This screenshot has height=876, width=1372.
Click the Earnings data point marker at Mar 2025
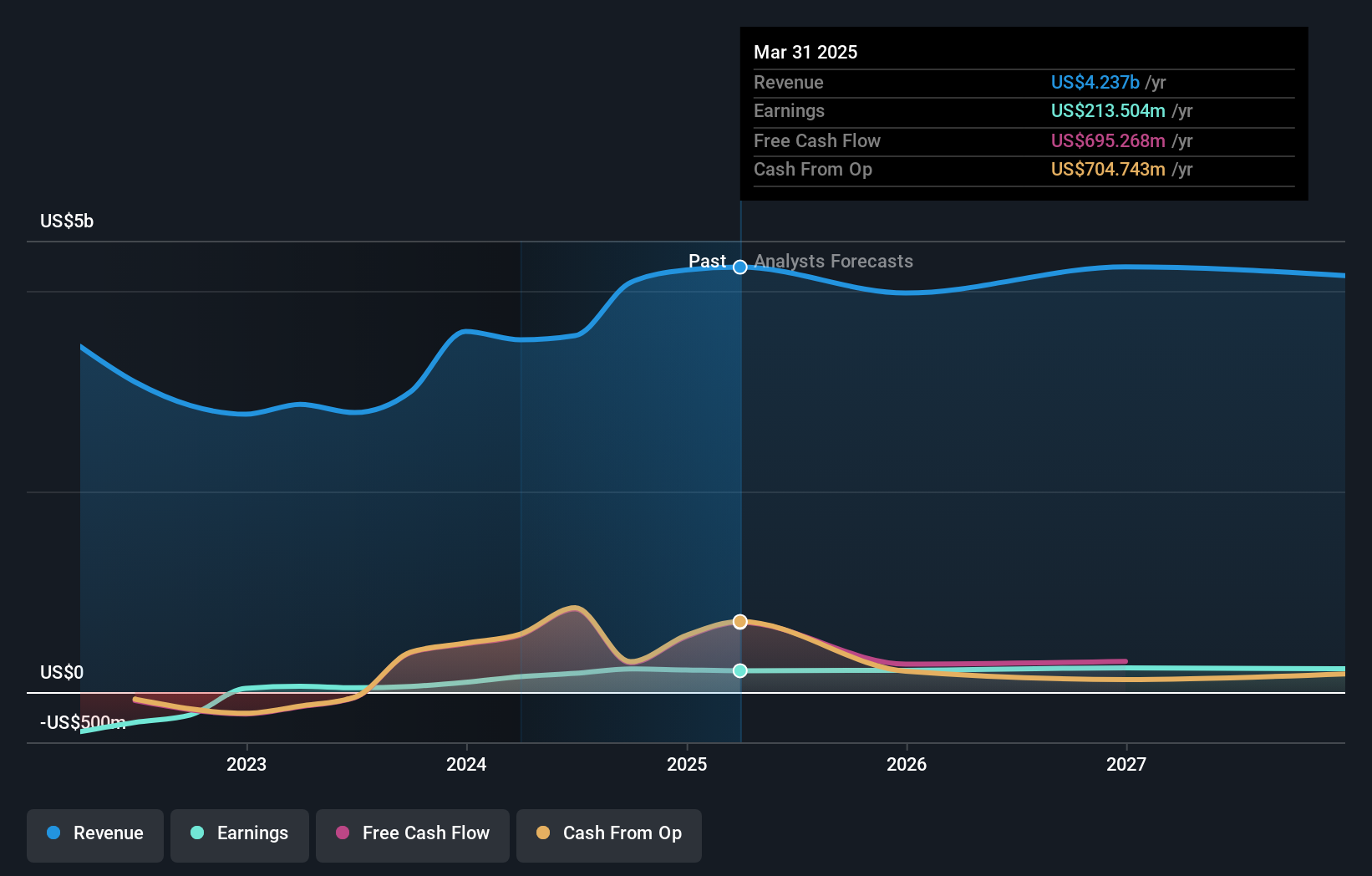point(740,670)
